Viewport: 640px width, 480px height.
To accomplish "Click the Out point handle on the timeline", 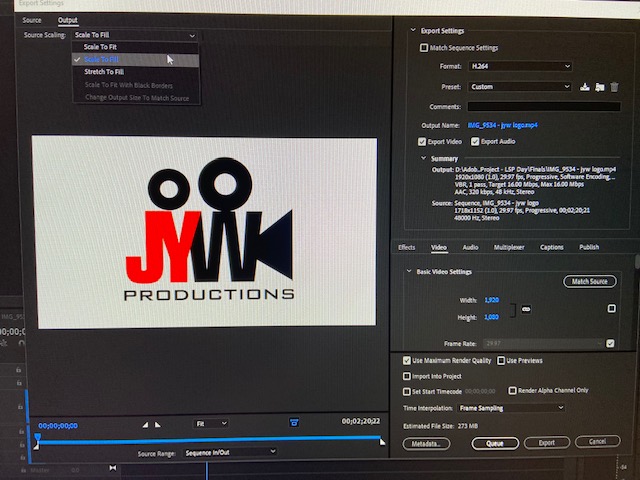I will click(x=382, y=442).
